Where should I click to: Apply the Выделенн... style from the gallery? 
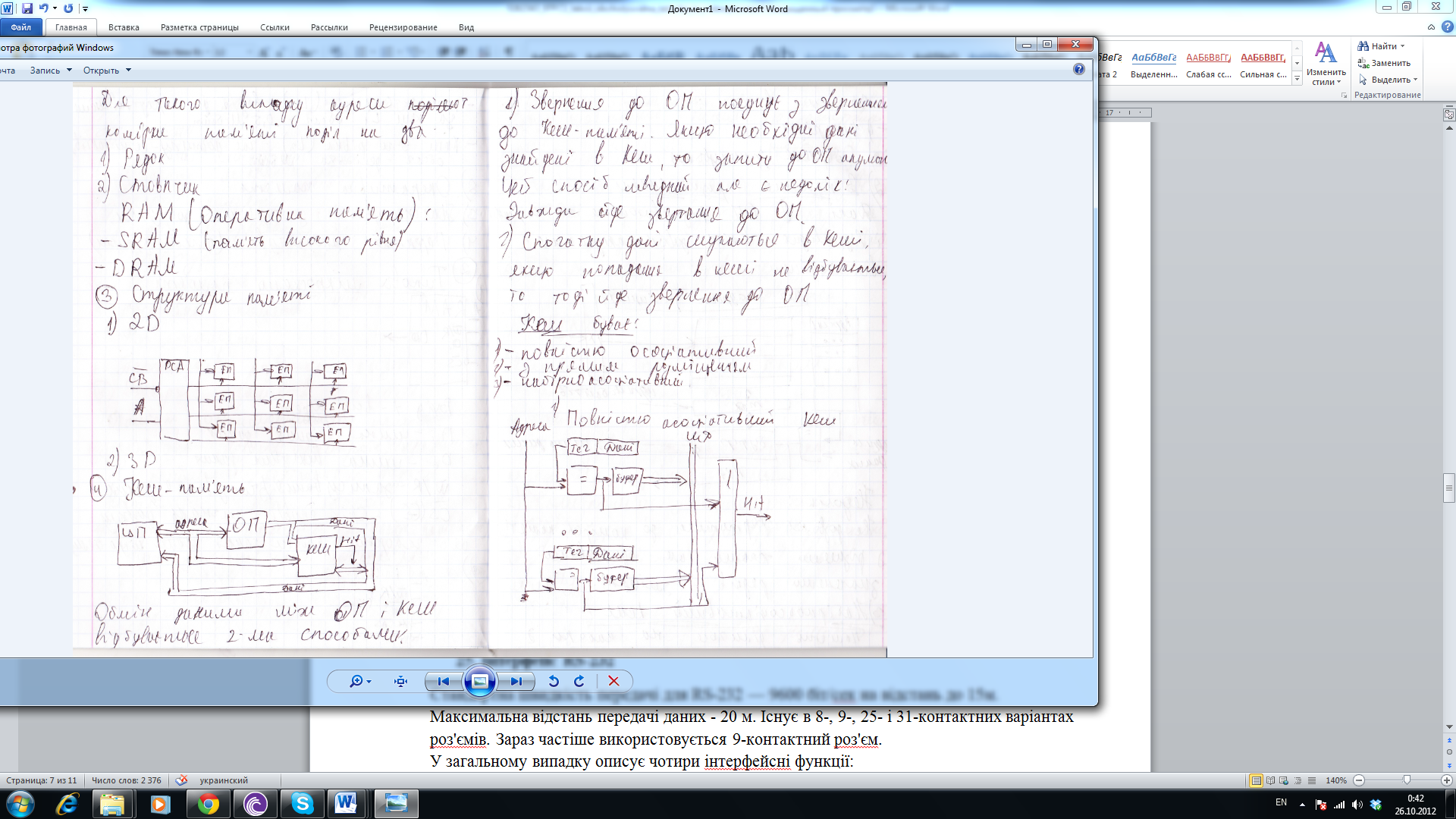[x=1154, y=64]
